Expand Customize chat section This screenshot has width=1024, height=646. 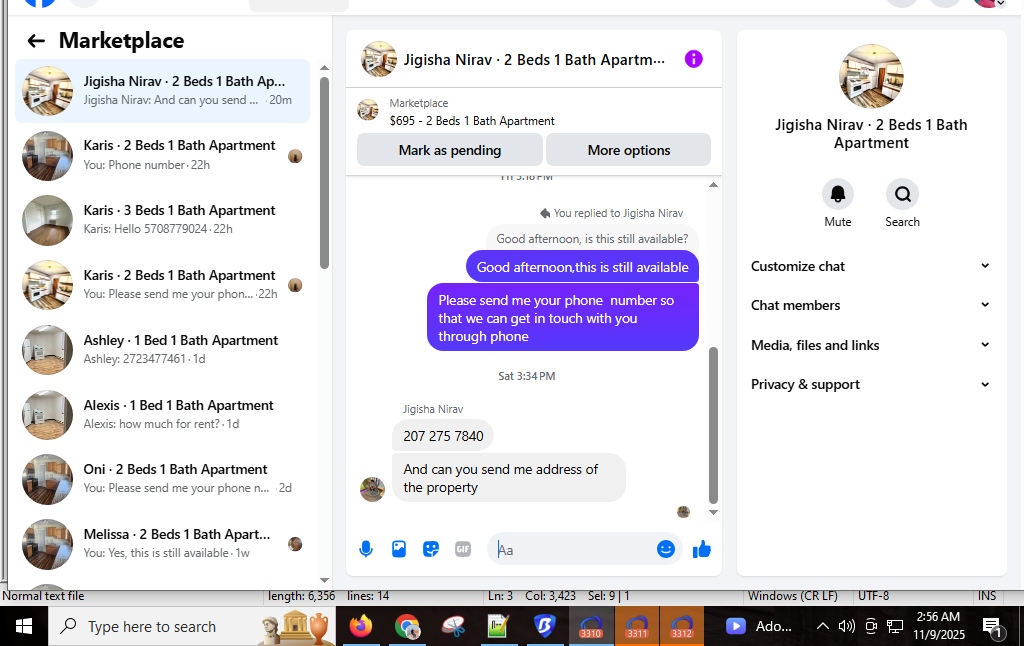871,266
